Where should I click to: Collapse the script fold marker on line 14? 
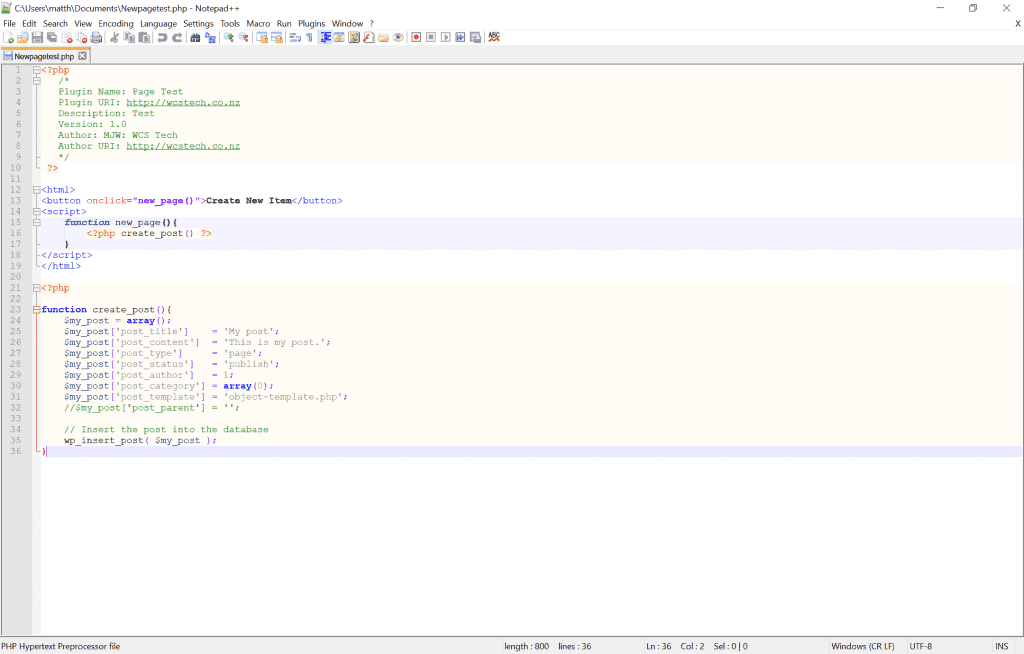tap(37, 212)
